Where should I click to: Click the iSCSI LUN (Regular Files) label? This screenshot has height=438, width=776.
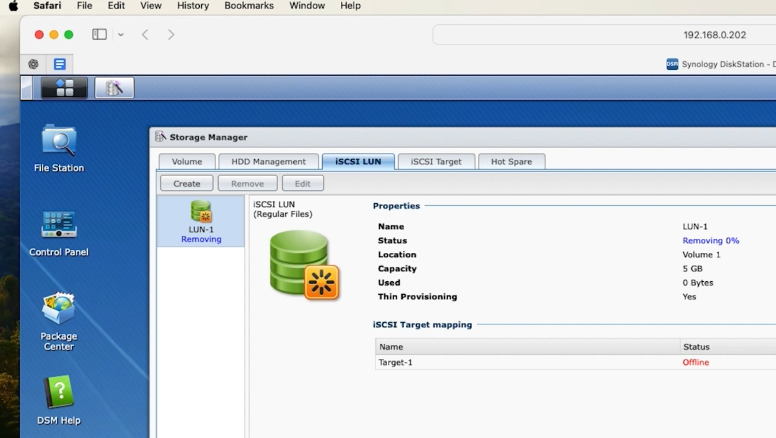(x=283, y=209)
